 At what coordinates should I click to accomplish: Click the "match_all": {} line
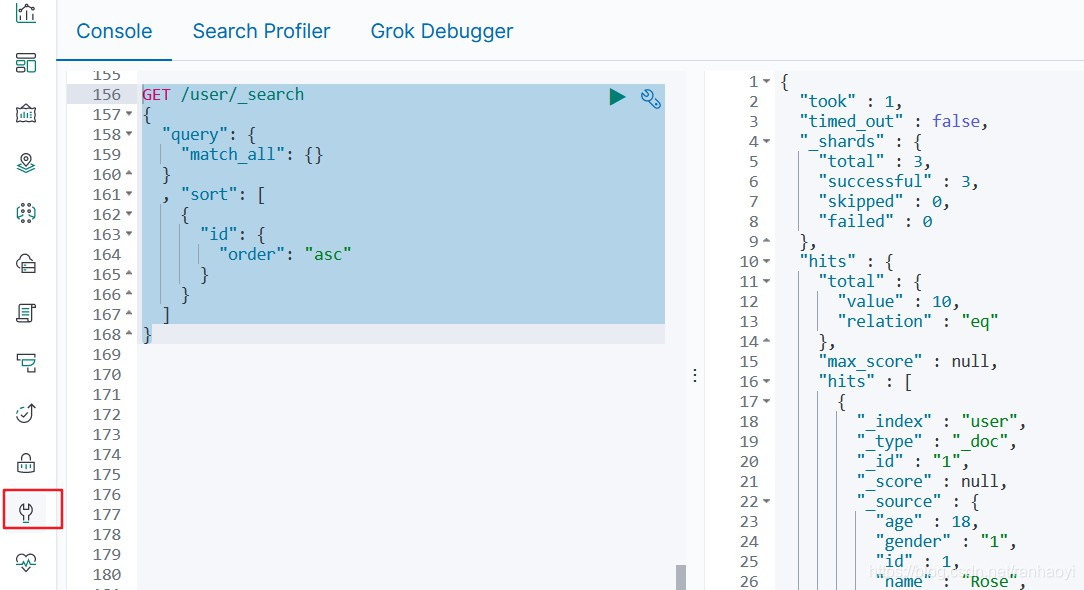[252, 154]
